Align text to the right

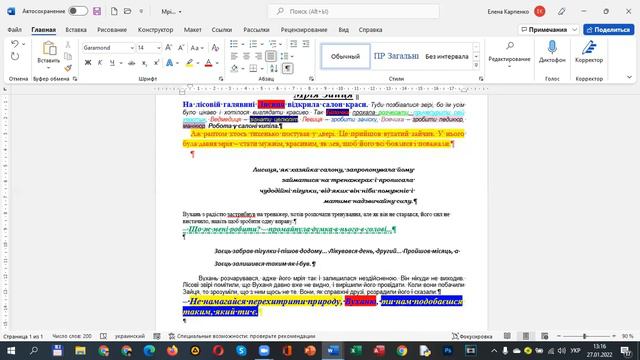click(x=258, y=56)
